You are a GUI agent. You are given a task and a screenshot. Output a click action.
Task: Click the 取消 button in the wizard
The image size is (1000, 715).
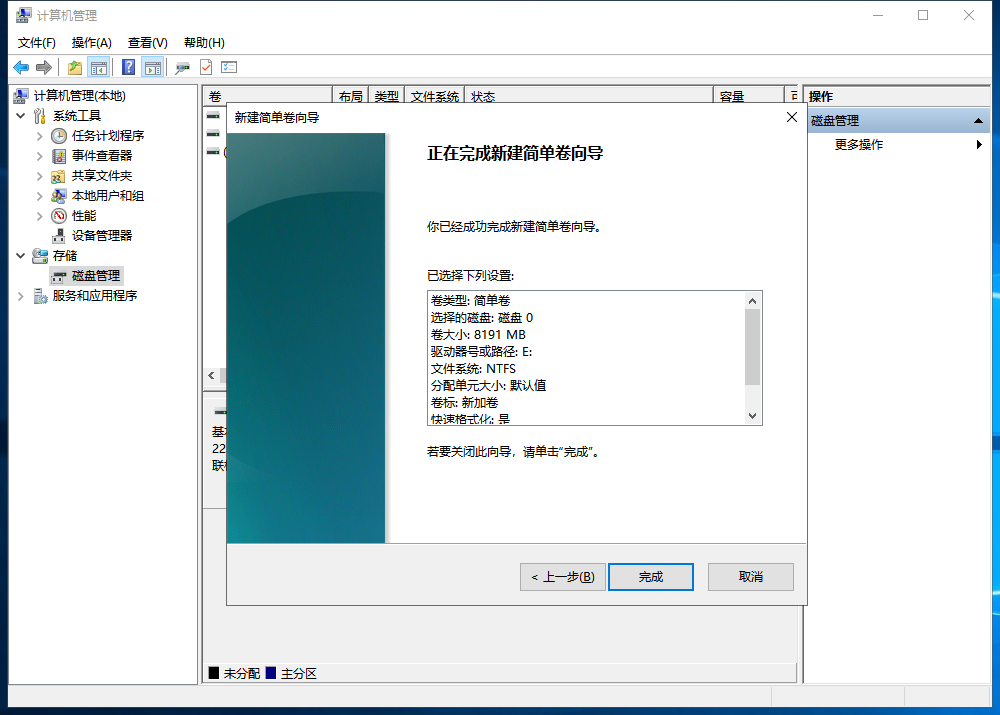click(750, 577)
